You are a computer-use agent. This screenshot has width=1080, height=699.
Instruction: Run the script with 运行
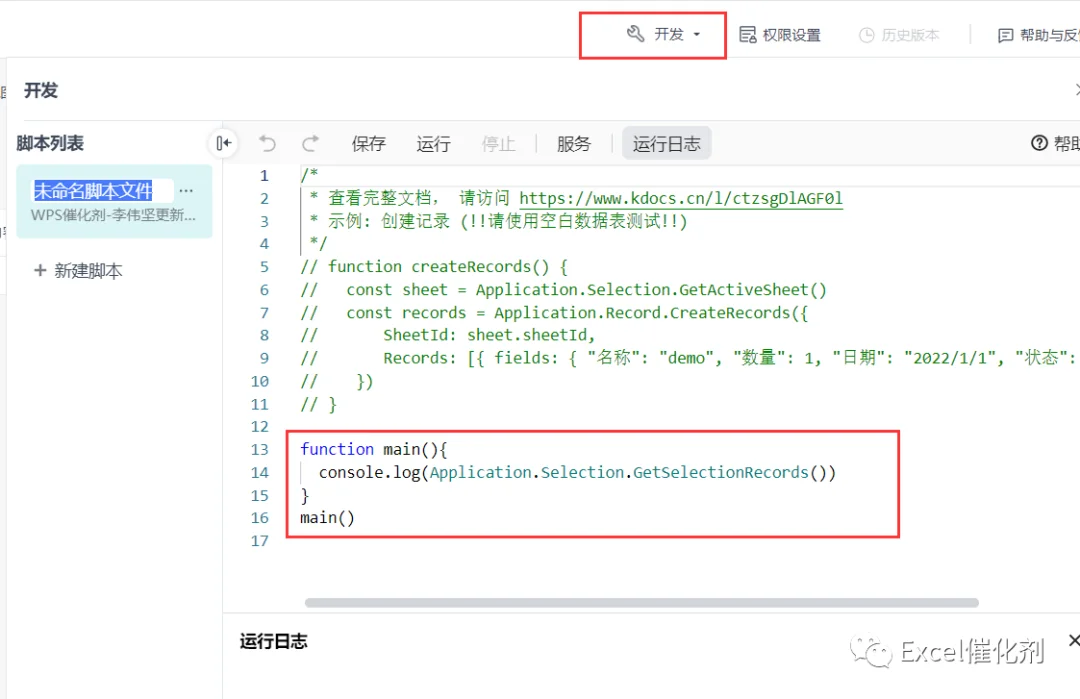point(433,143)
